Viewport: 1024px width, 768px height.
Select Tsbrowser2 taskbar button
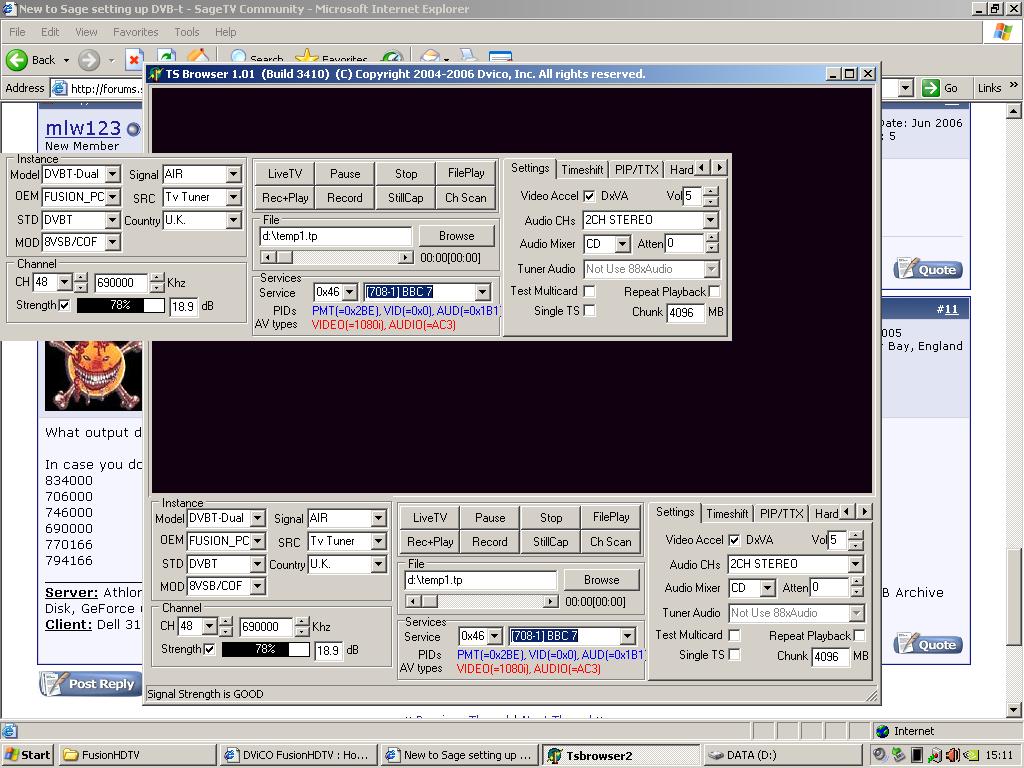tap(621, 755)
